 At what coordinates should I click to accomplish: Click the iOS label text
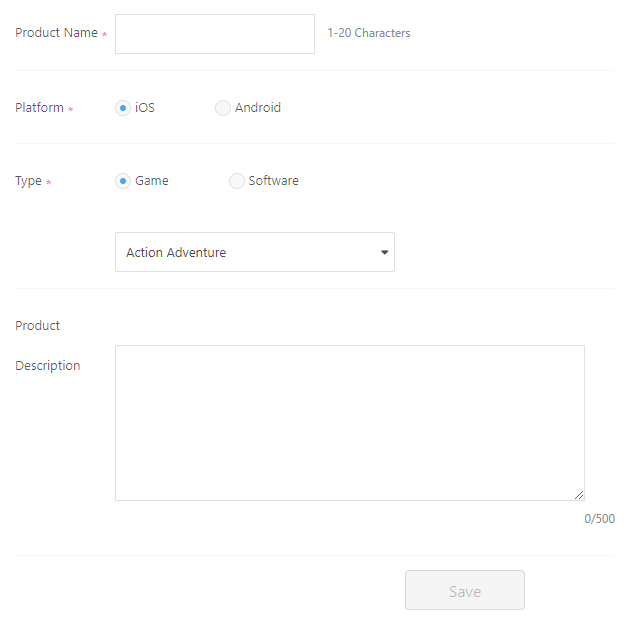145,108
